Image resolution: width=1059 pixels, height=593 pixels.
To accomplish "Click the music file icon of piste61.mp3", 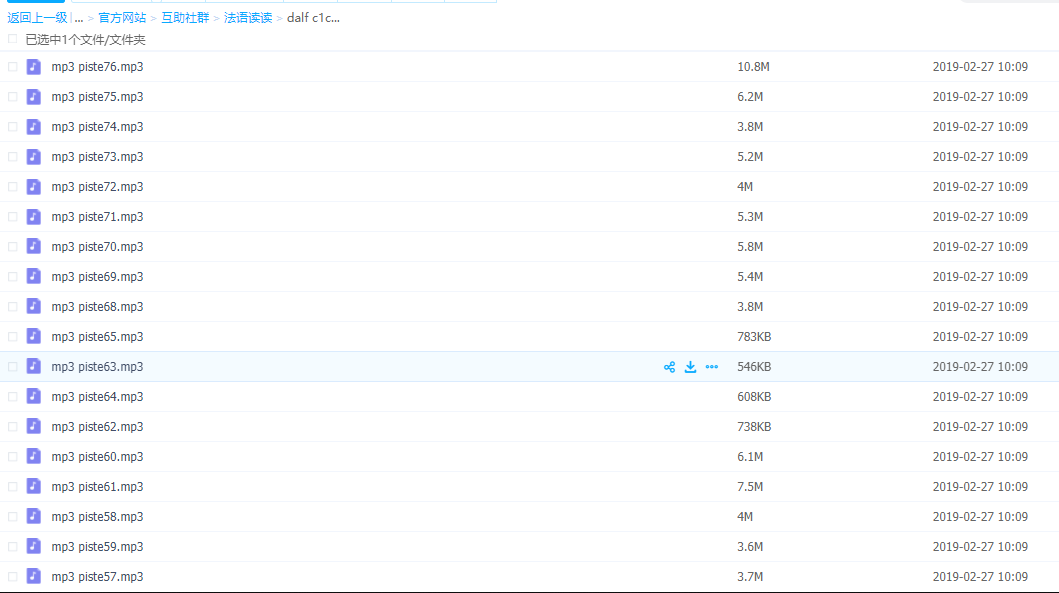I will (x=34, y=486).
